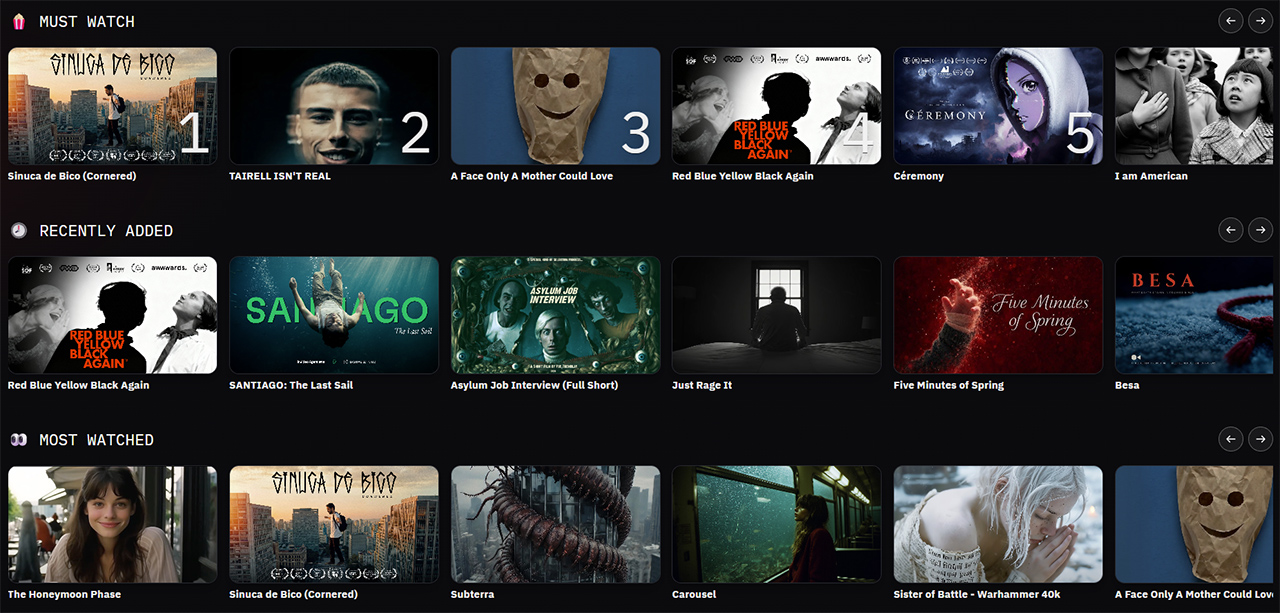Select paper bag face thumbnail ranked 3
The height and width of the screenshot is (613, 1280).
(555, 106)
